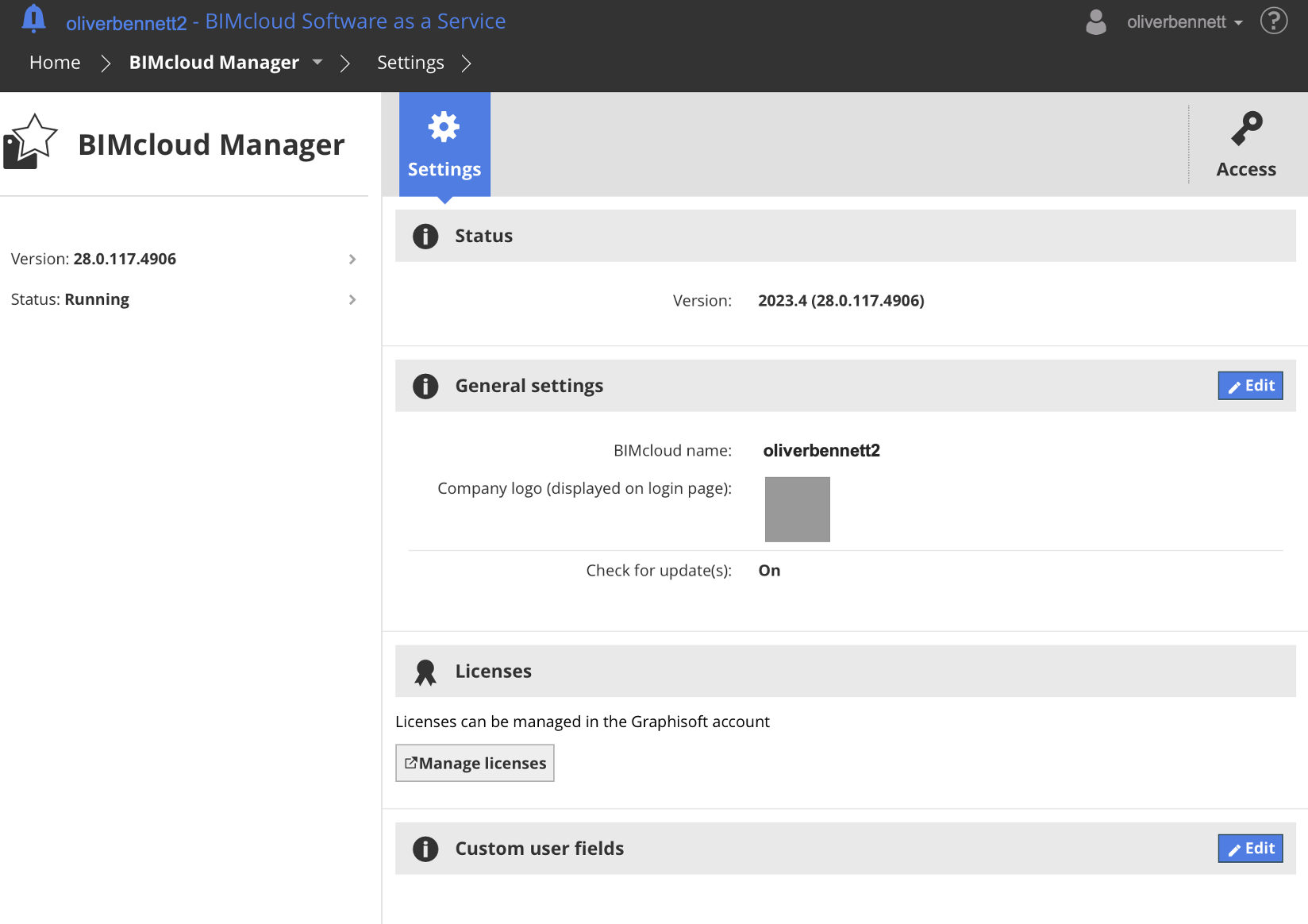The image size is (1308, 924).
Task: Select Settings breadcrumb item
Action: [x=410, y=63]
